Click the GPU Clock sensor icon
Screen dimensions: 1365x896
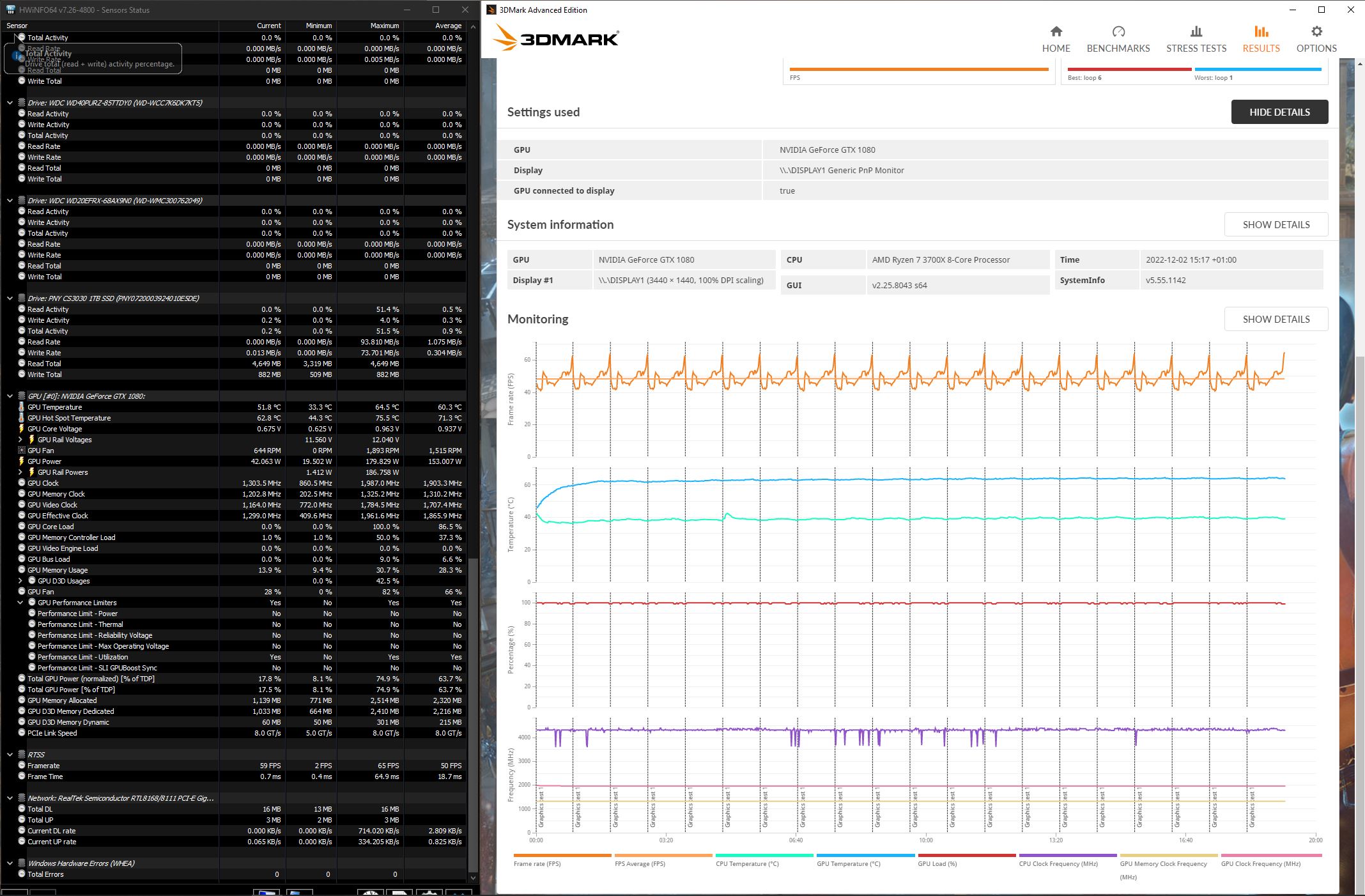(x=22, y=483)
